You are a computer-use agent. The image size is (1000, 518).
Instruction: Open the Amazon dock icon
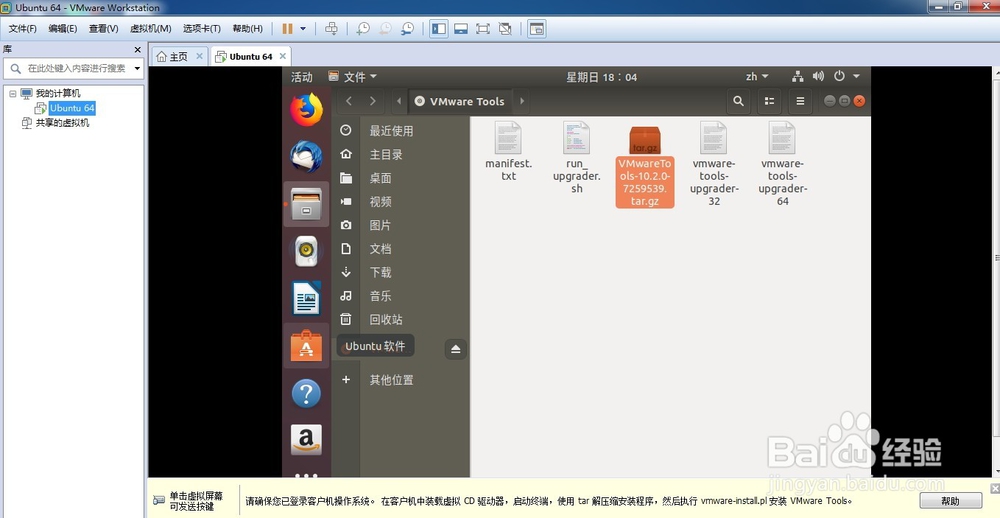point(306,440)
